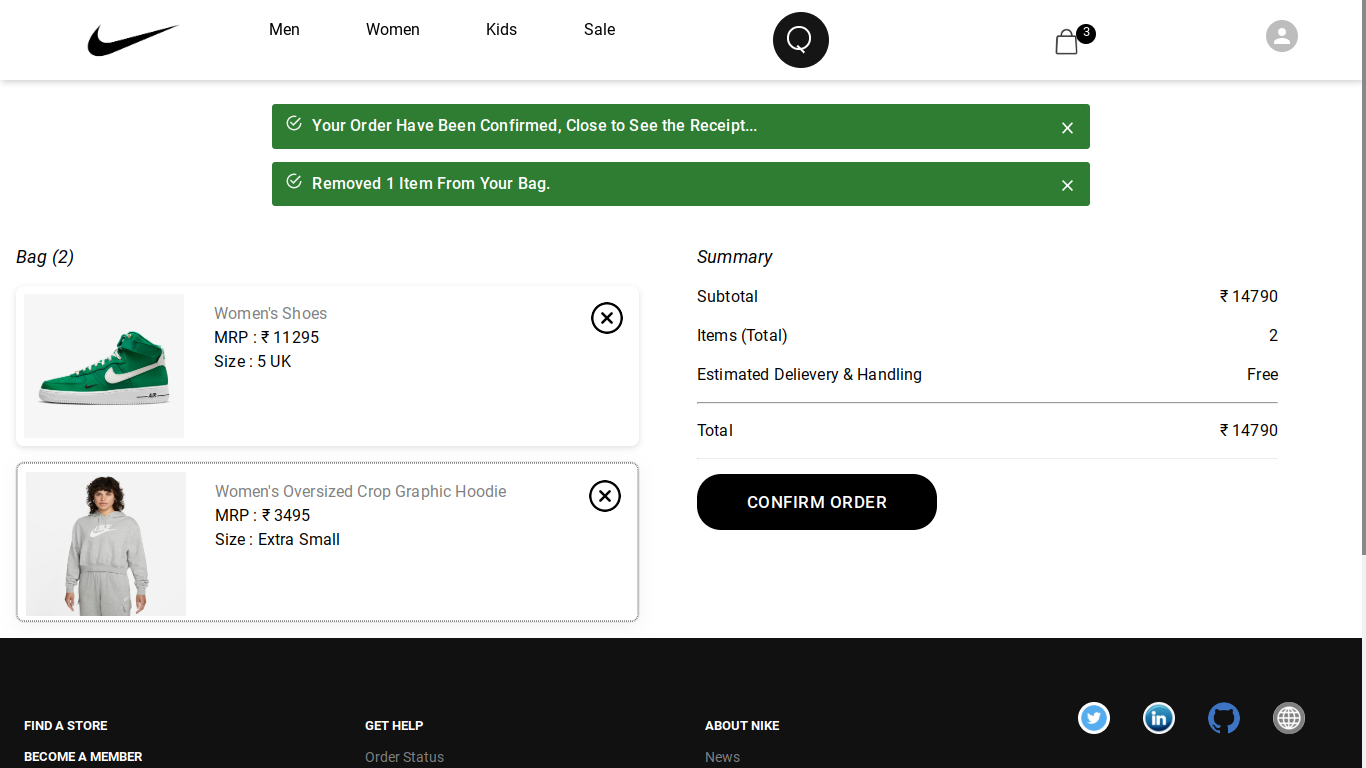Open the Find a Store link

[x=66, y=726]
